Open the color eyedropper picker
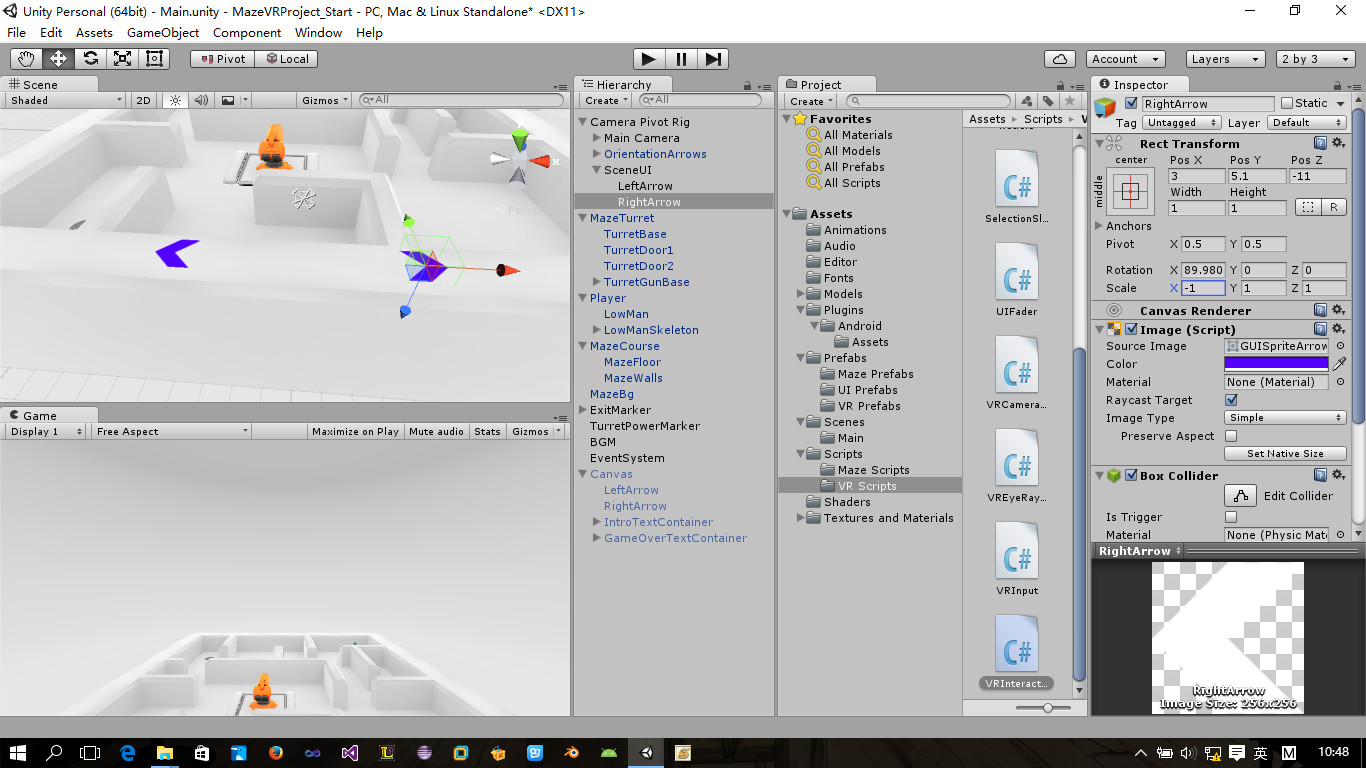The width and height of the screenshot is (1366, 768). 1340,364
